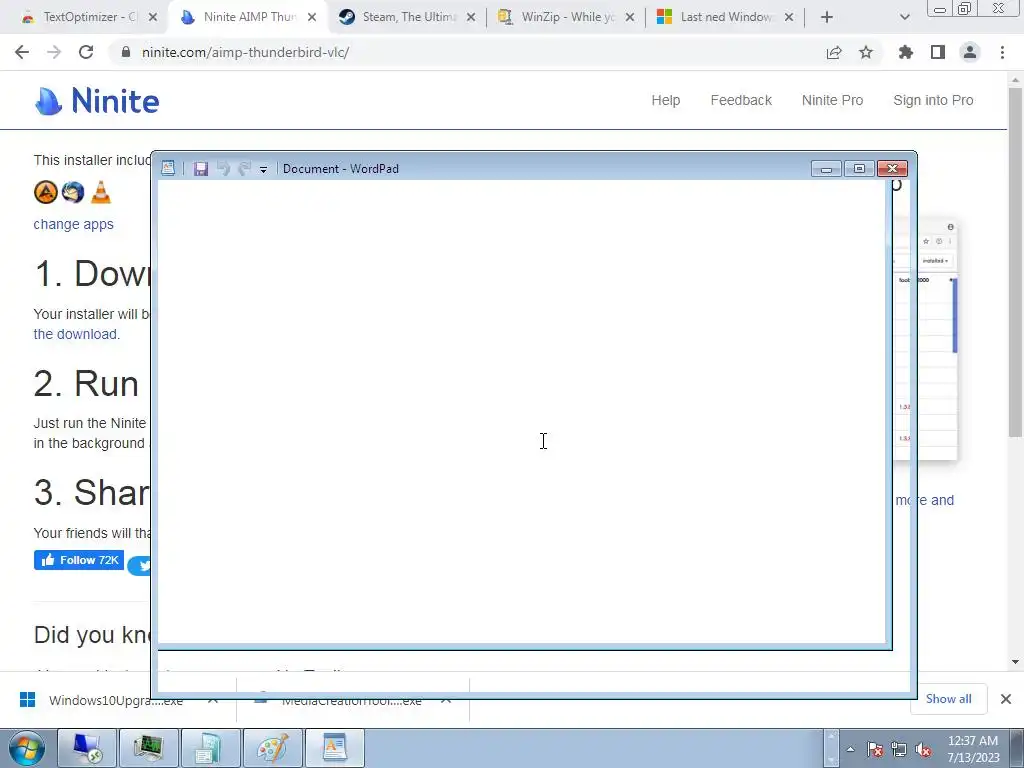The height and width of the screenshot is (768, 1024).
Task: Click the Ninite logo
Action: point(97,101)
